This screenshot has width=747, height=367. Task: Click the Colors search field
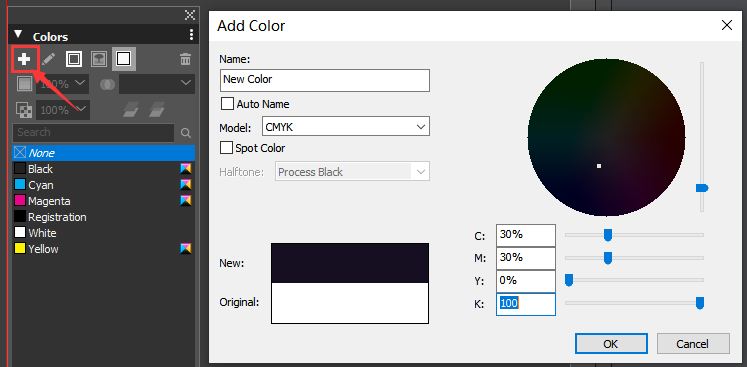(93, 133)
